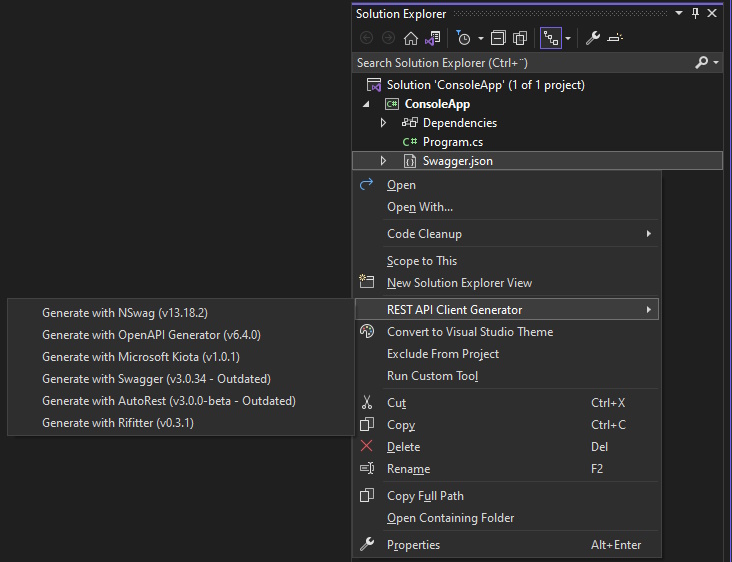Click the C# project icon beside ConsoleApp
This screenshot has width=732, height=562.
tap(391, 104)
